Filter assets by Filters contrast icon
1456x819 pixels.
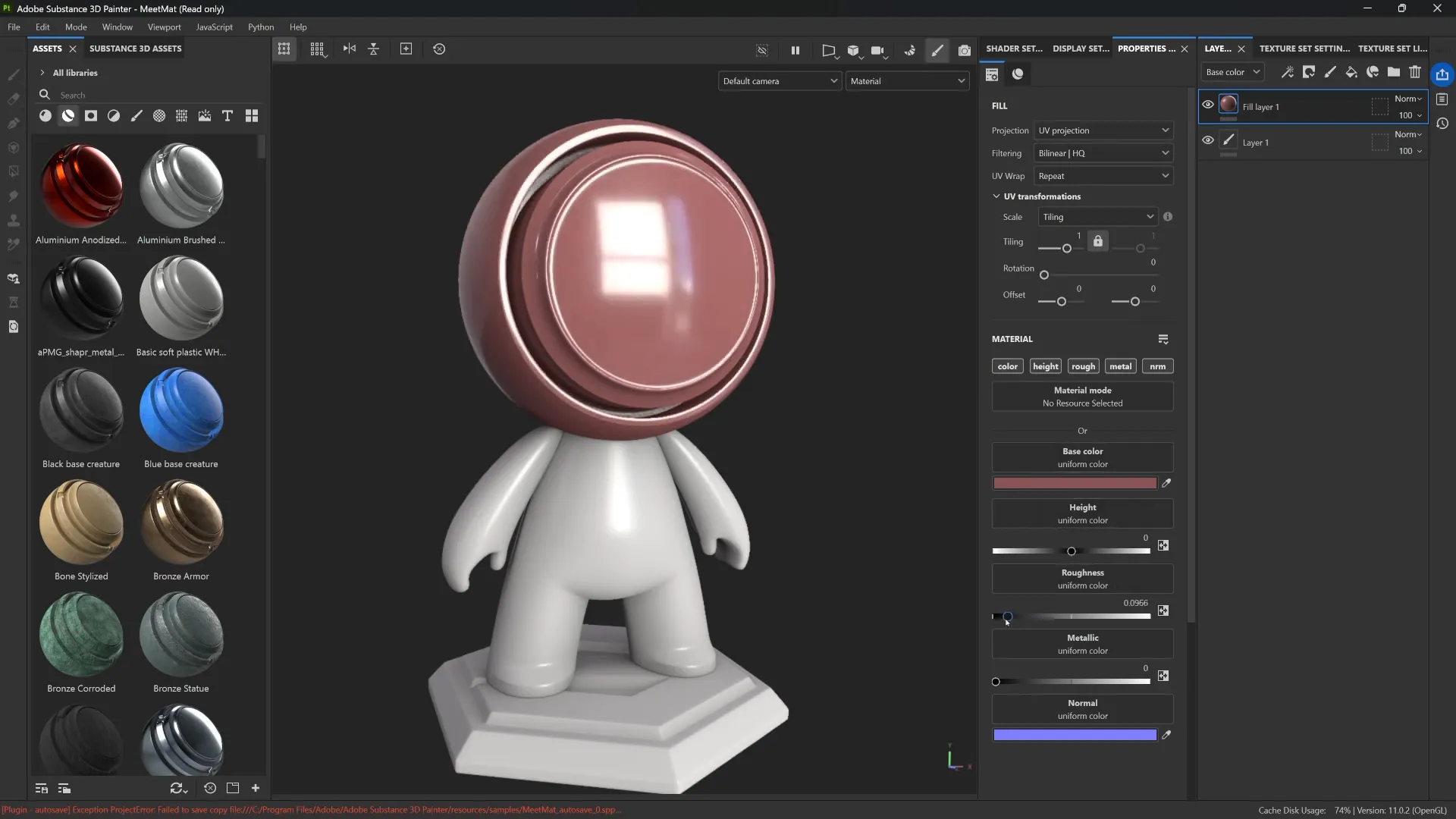(x=114, y=116)
